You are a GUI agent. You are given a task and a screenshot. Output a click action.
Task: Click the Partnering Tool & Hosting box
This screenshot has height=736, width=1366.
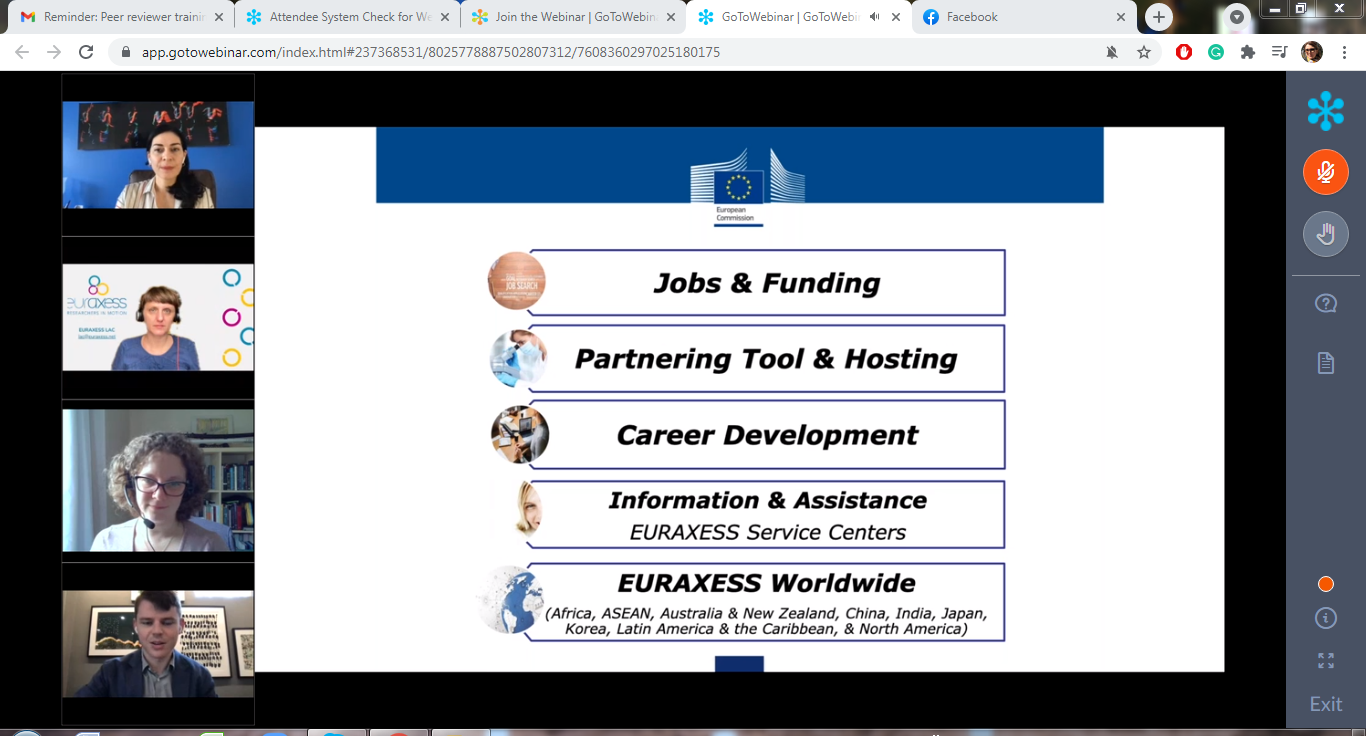(766, 359)
